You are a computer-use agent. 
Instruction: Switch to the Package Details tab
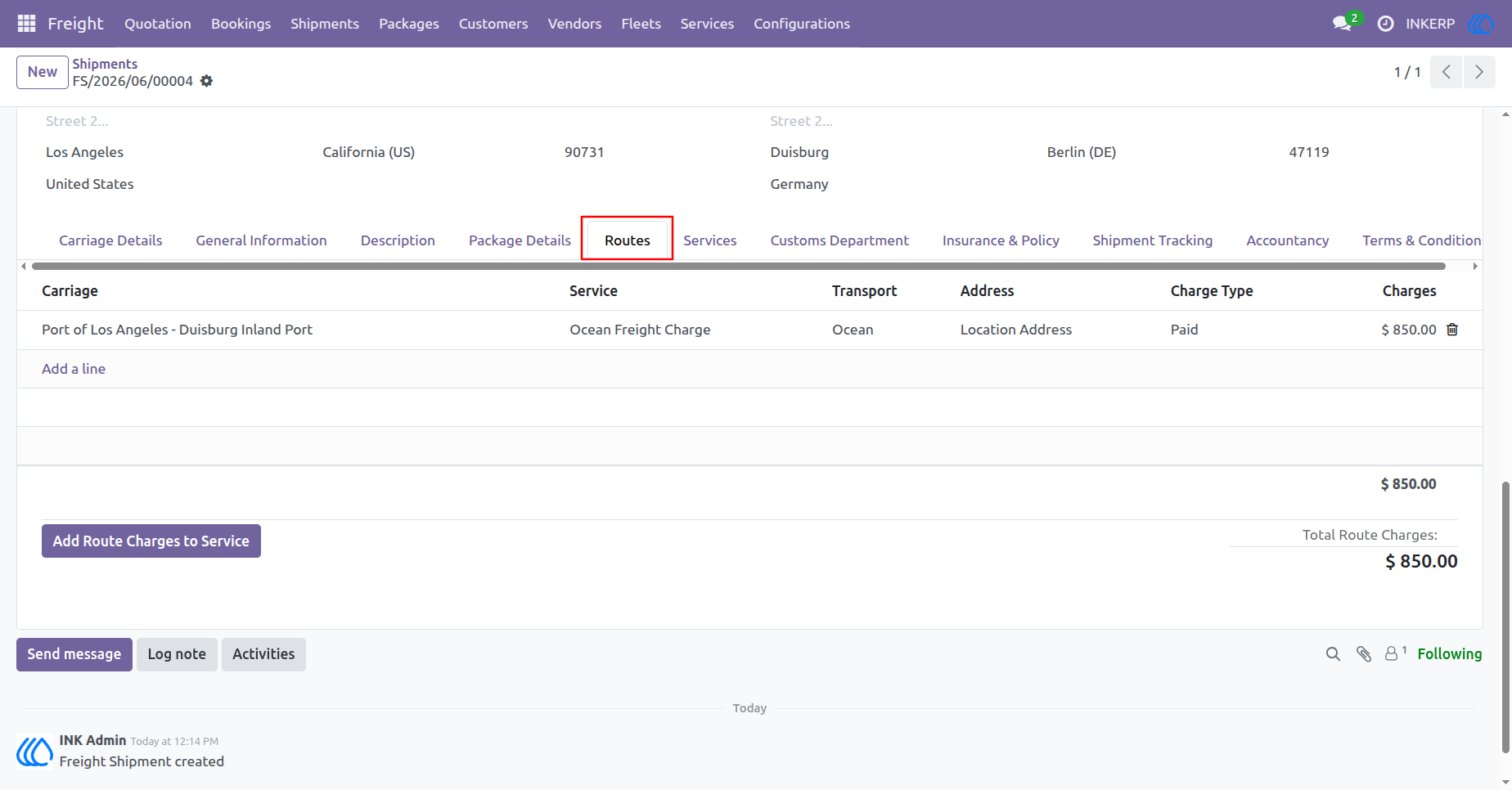click(x=520, y=240)
